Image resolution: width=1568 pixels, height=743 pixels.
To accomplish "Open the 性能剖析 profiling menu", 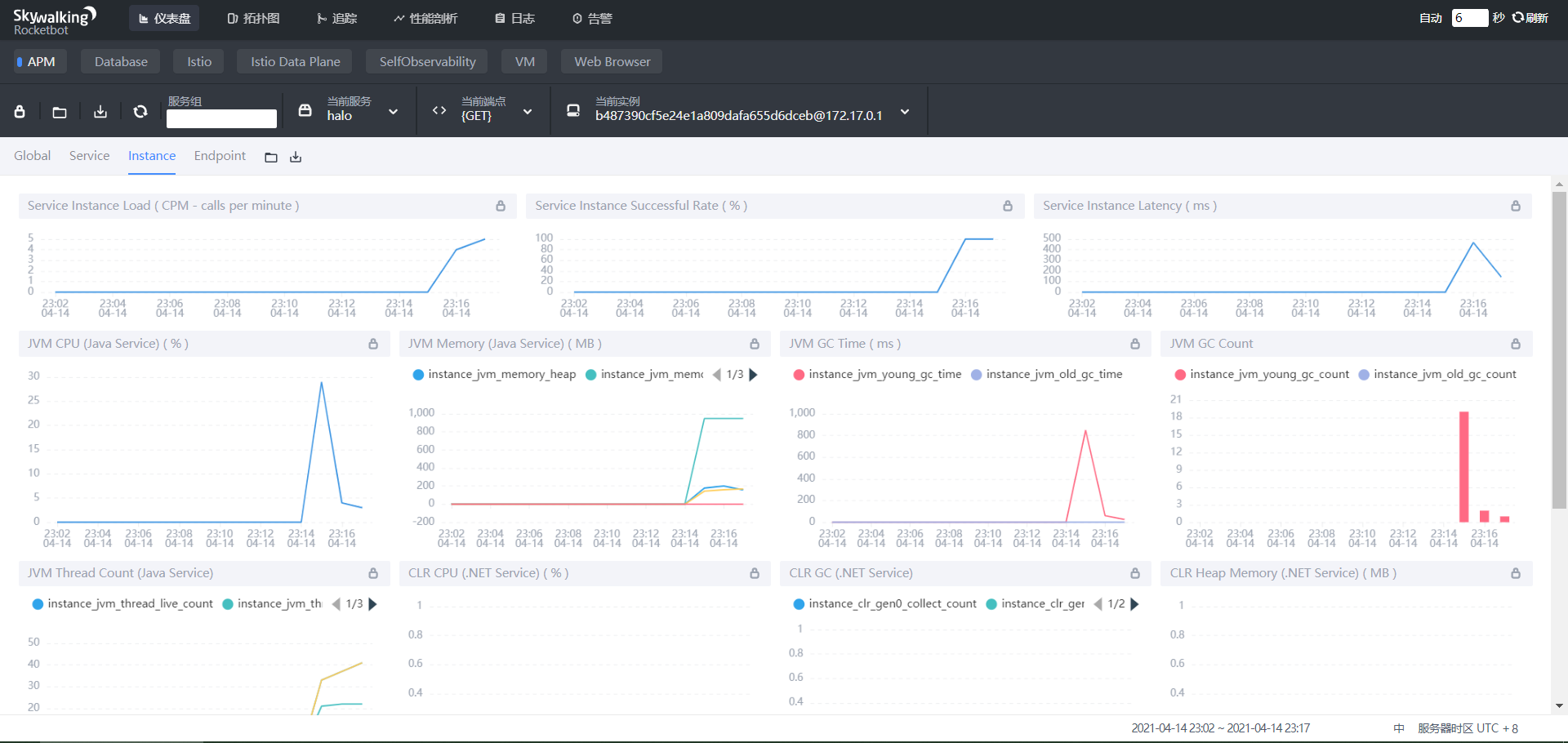I will pyautogui.click(x=425, y=18).
